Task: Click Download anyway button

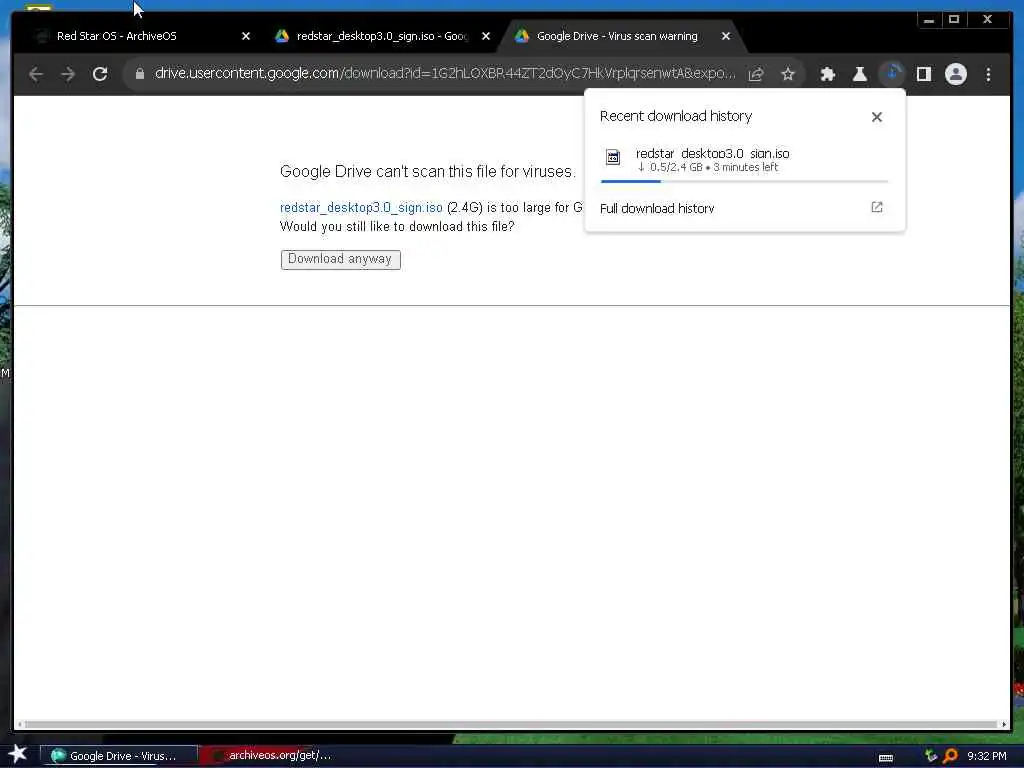Action: click(340, 259)
